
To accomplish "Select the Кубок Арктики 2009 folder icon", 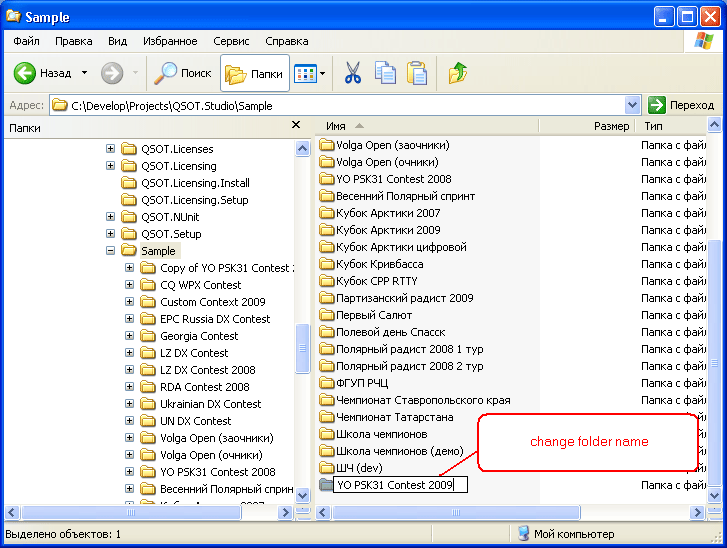I will point(326,230).
